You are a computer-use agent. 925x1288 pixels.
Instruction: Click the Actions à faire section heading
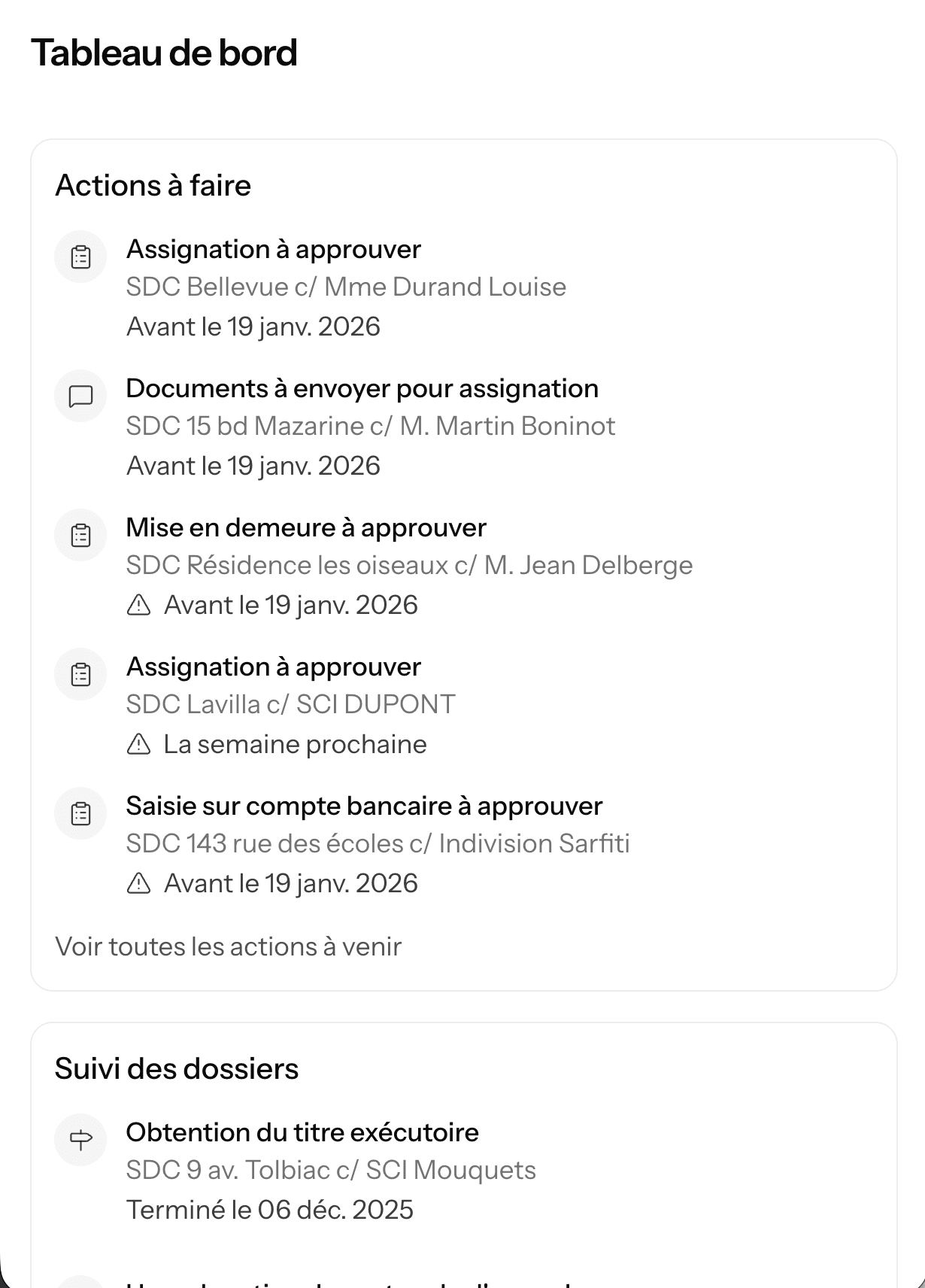click(x=153, y=185)
